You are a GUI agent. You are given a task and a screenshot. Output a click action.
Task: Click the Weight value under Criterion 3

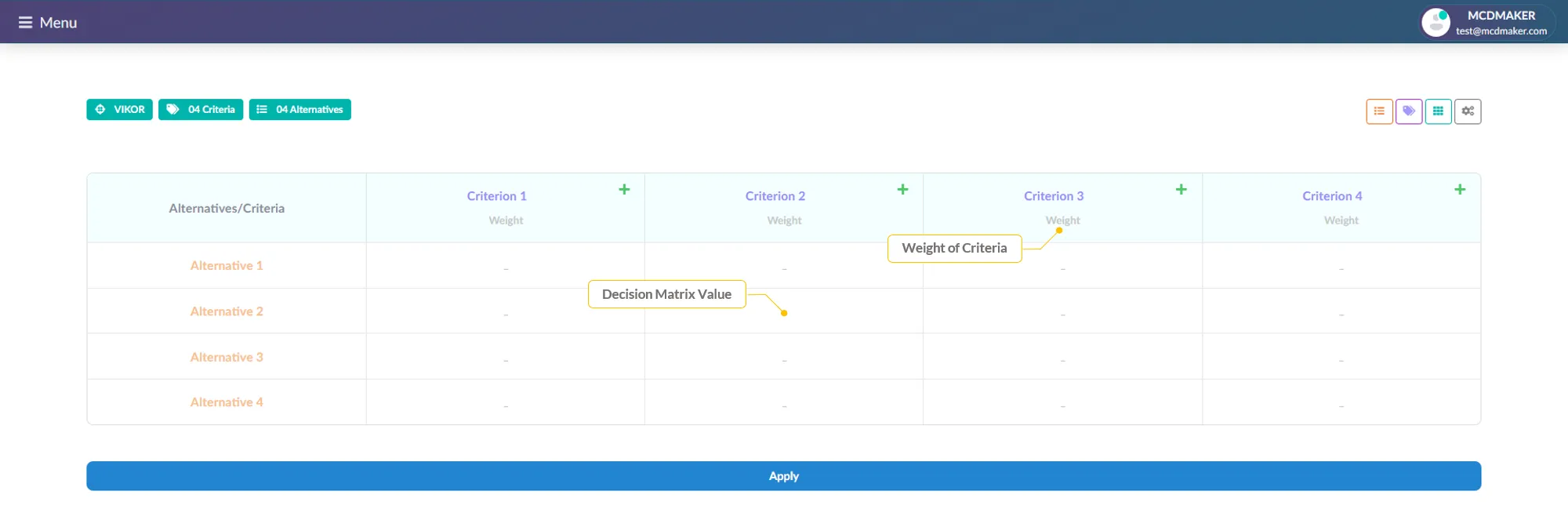point(1062,220)
